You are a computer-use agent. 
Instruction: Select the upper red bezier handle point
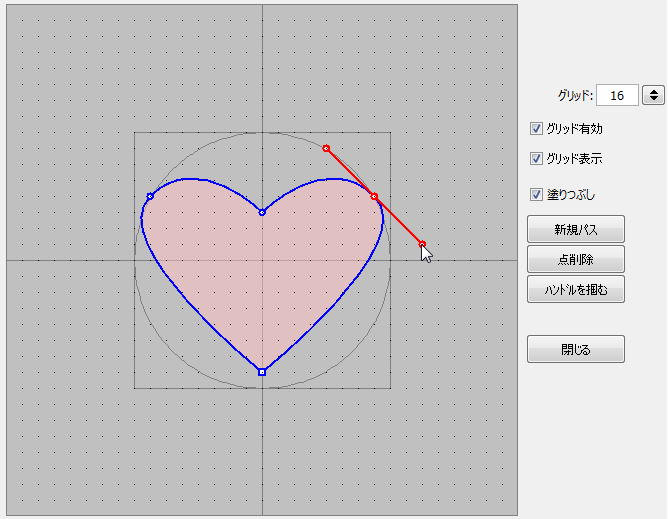coord(326,148)
